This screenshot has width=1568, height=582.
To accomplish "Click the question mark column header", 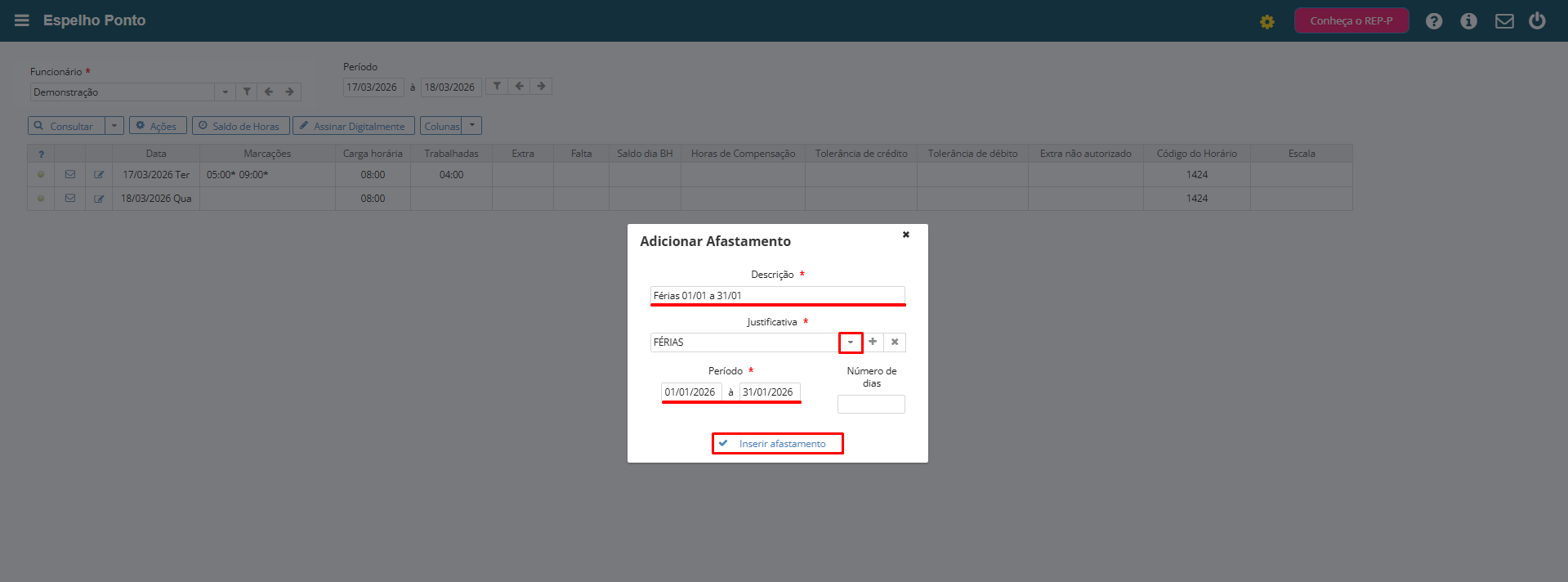I will [x=41, y=154].
